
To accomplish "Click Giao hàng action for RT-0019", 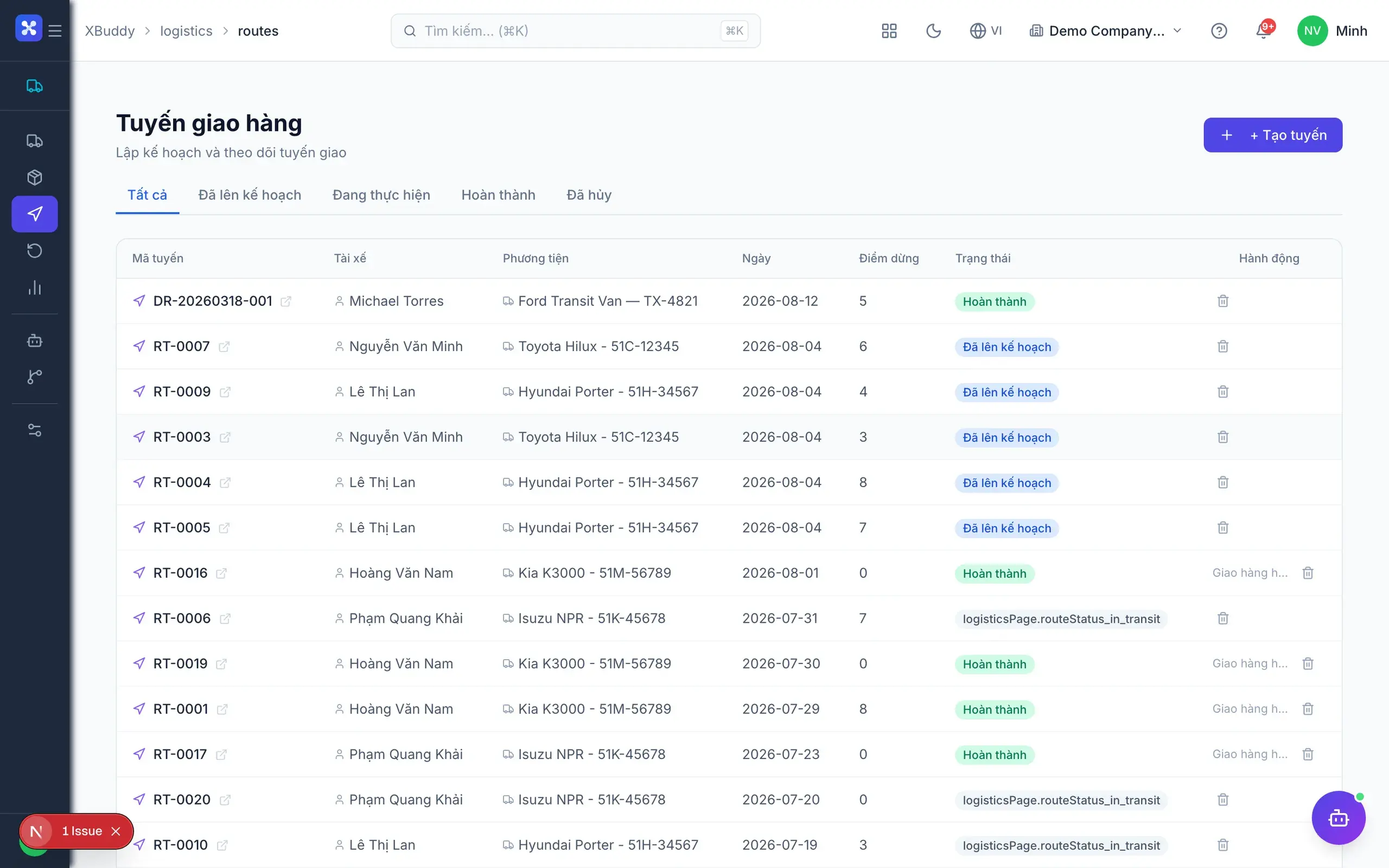I will [1250, 663].
